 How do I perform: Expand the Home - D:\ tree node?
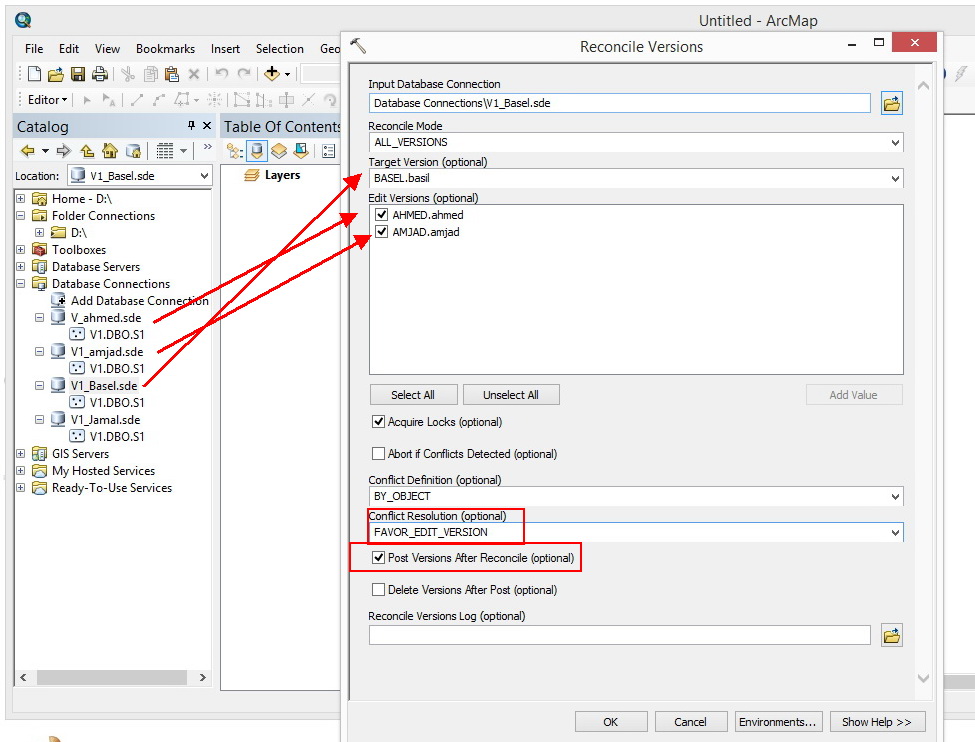(x=21, y=198)
